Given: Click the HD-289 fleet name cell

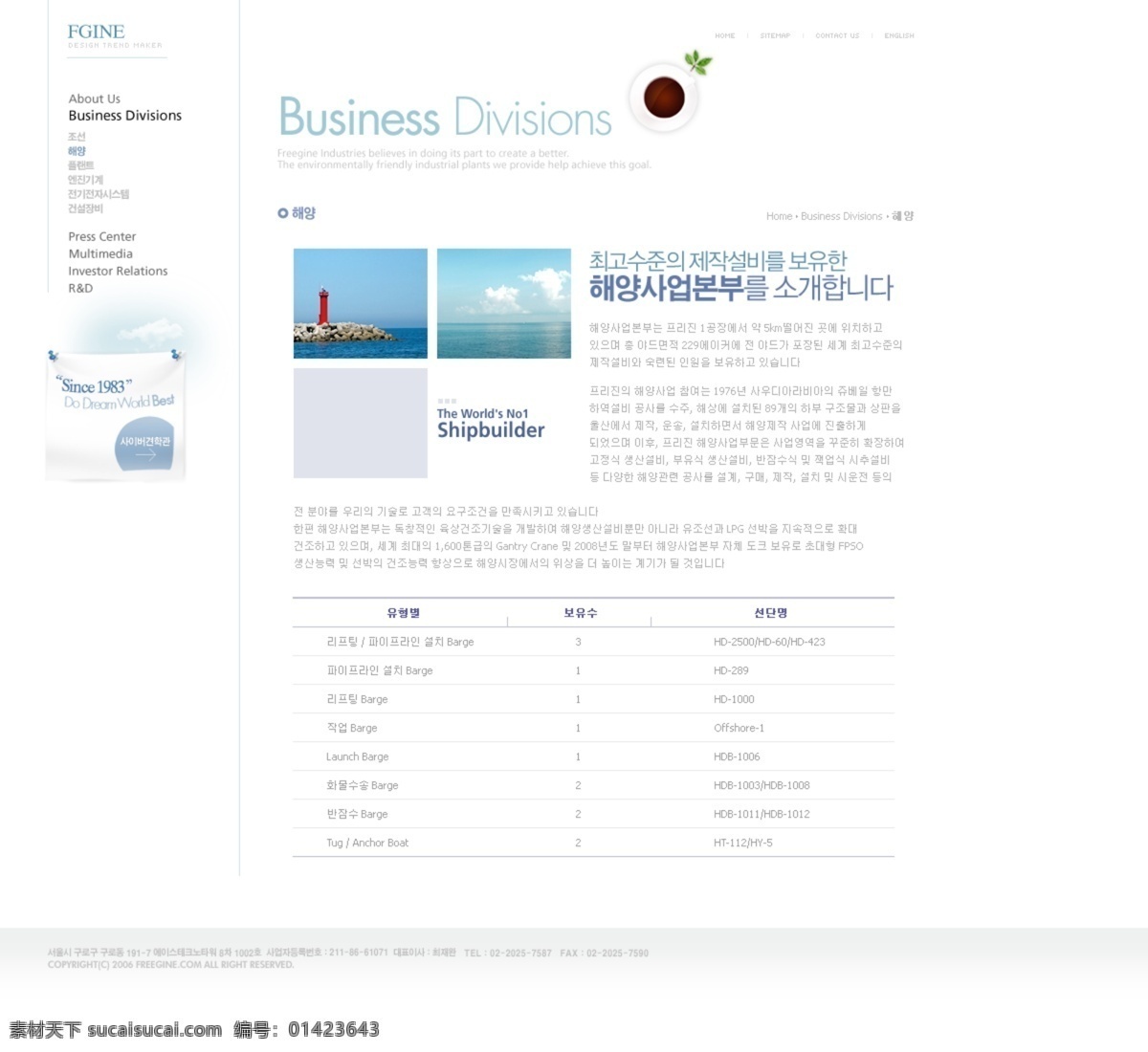Looking at the screenshot, I should [731, 670].
